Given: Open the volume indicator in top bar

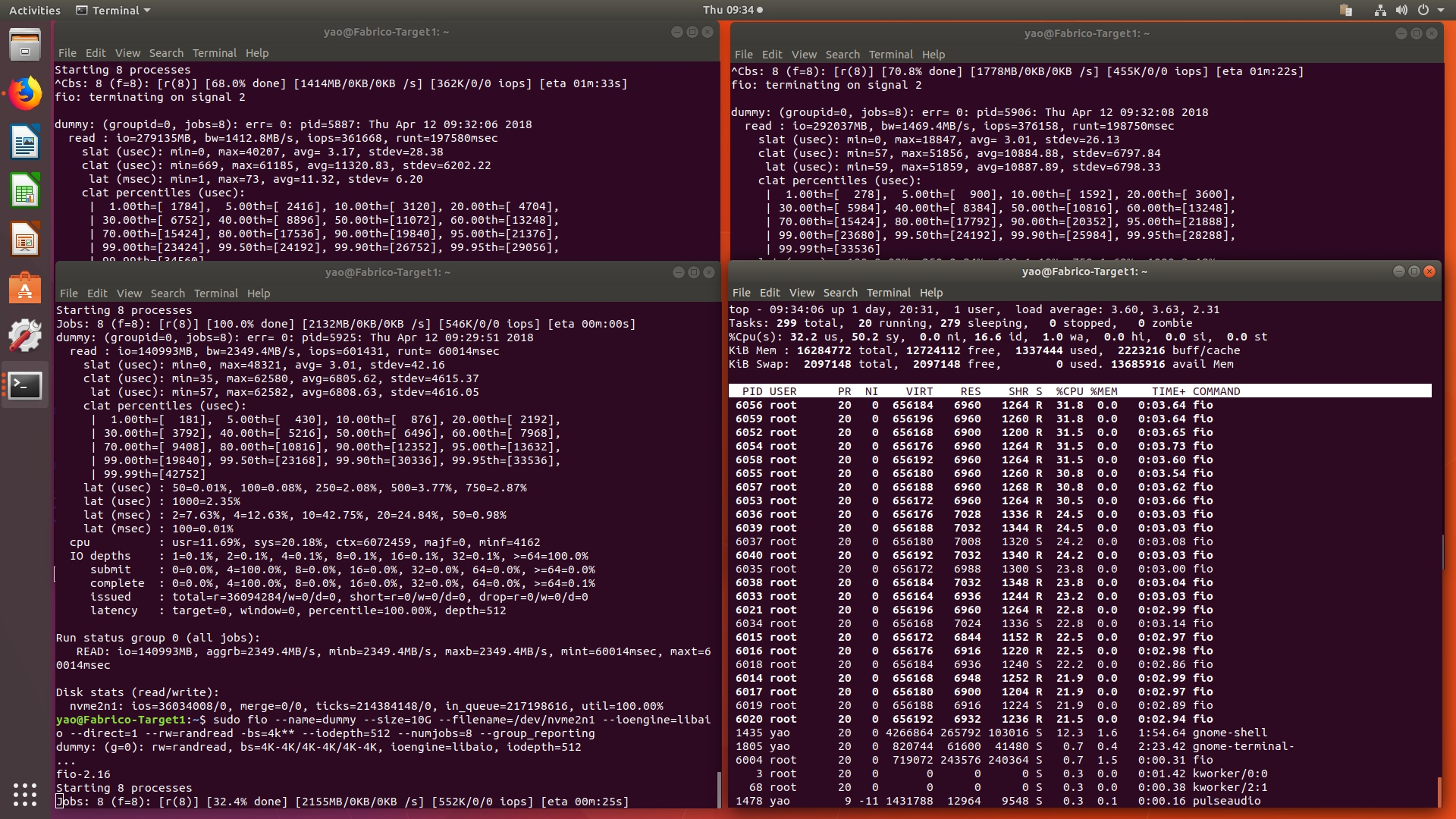Looking at the screenshot, I should pyautogui.click(x=1401, y=10).
